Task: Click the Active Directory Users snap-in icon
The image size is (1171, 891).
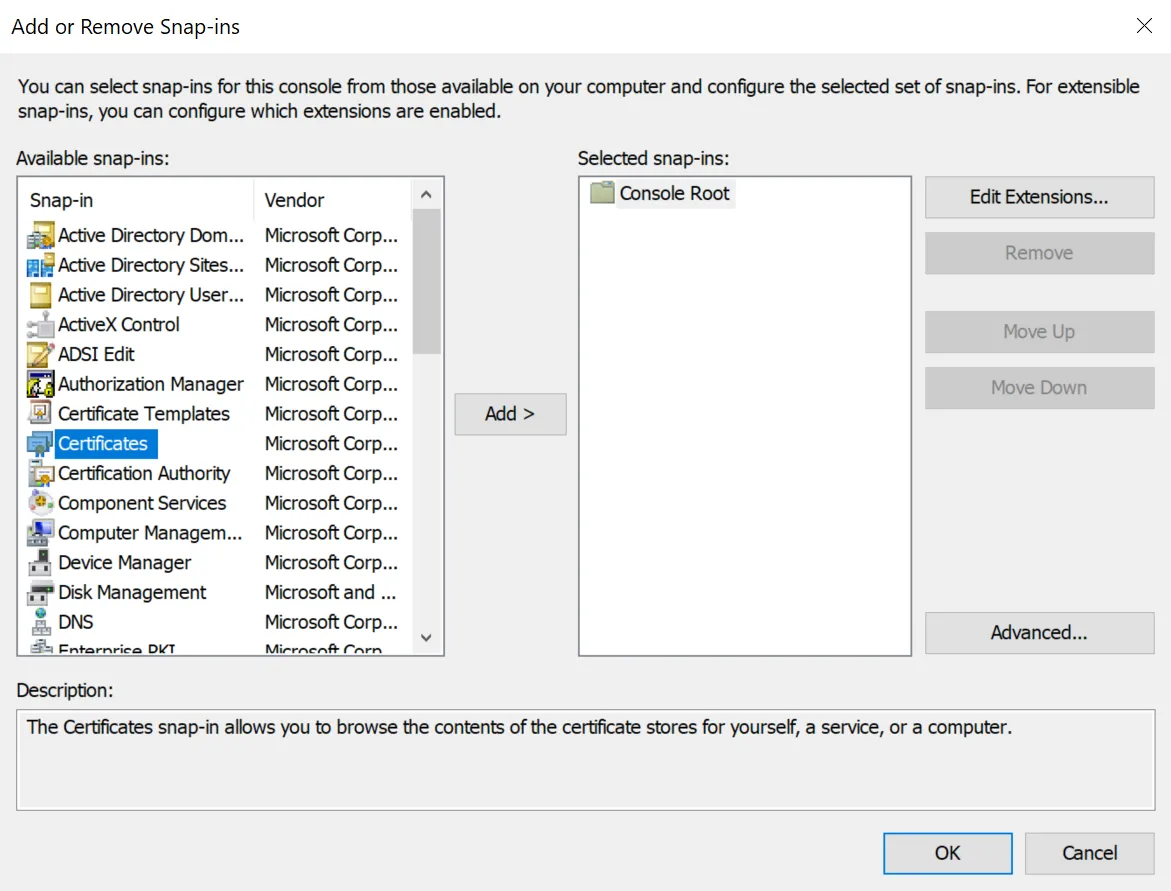Action: coord(40,295)
